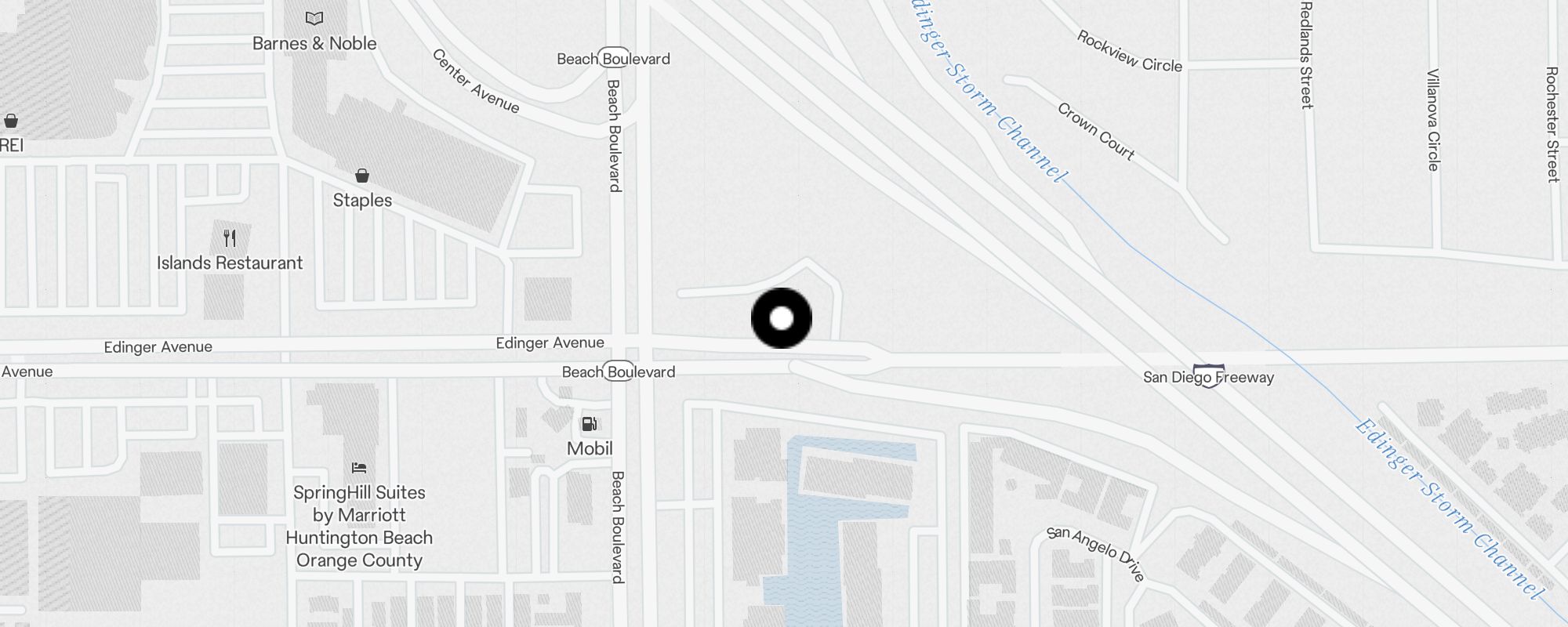Click the Center Avenue street label
The image size is (1568, 627).
point(476,82)
